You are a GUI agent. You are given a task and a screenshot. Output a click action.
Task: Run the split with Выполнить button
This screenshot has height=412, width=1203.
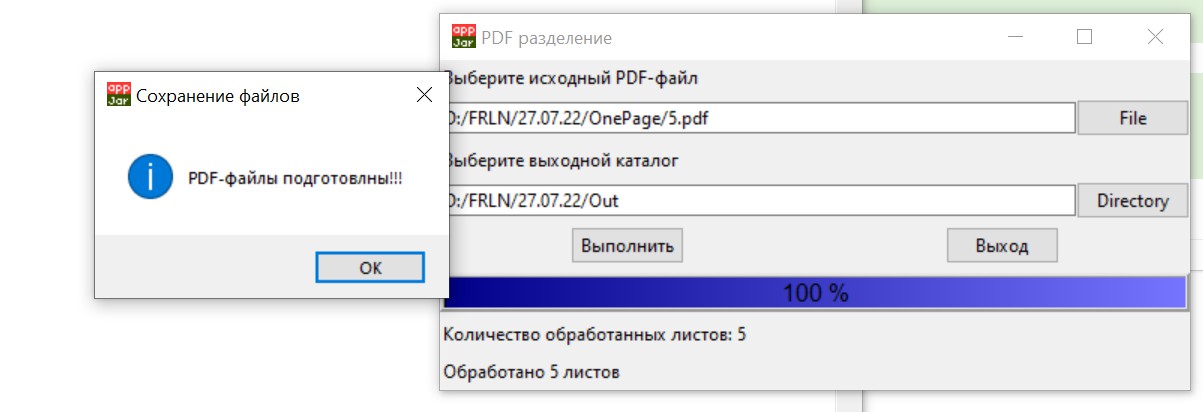tap(627, 244)
